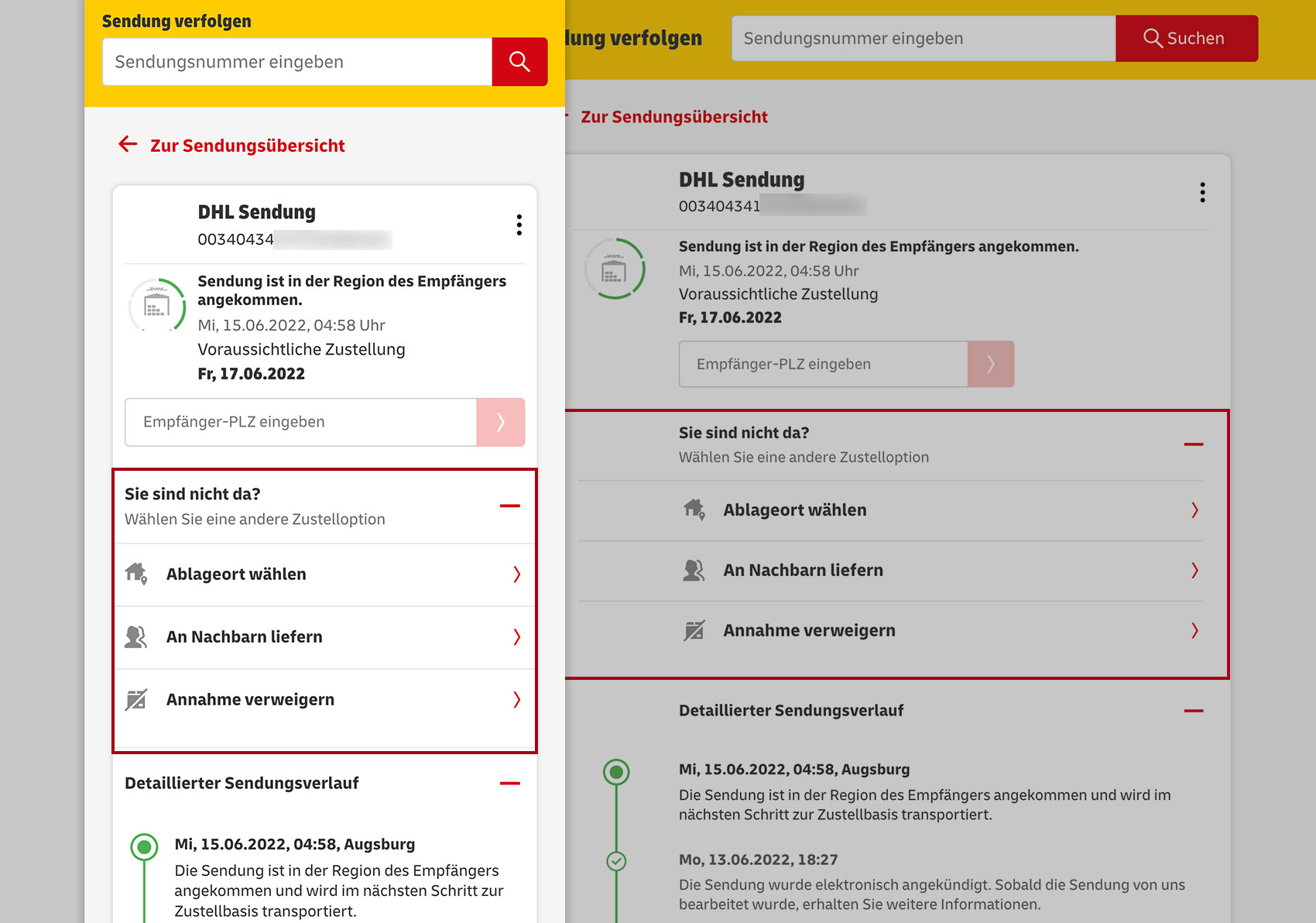Screen dimensions: 1316x923
Task: Click the tracking number 00340434 in mobile view
Action: coord(235,239)
